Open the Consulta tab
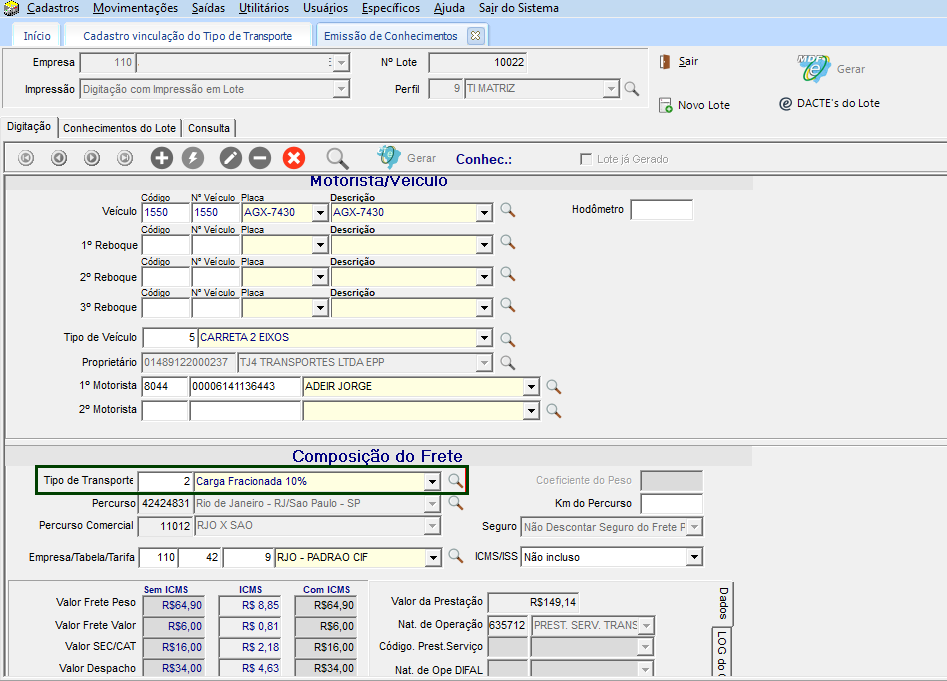Screen dimensions: 947x681 [209, 128]
